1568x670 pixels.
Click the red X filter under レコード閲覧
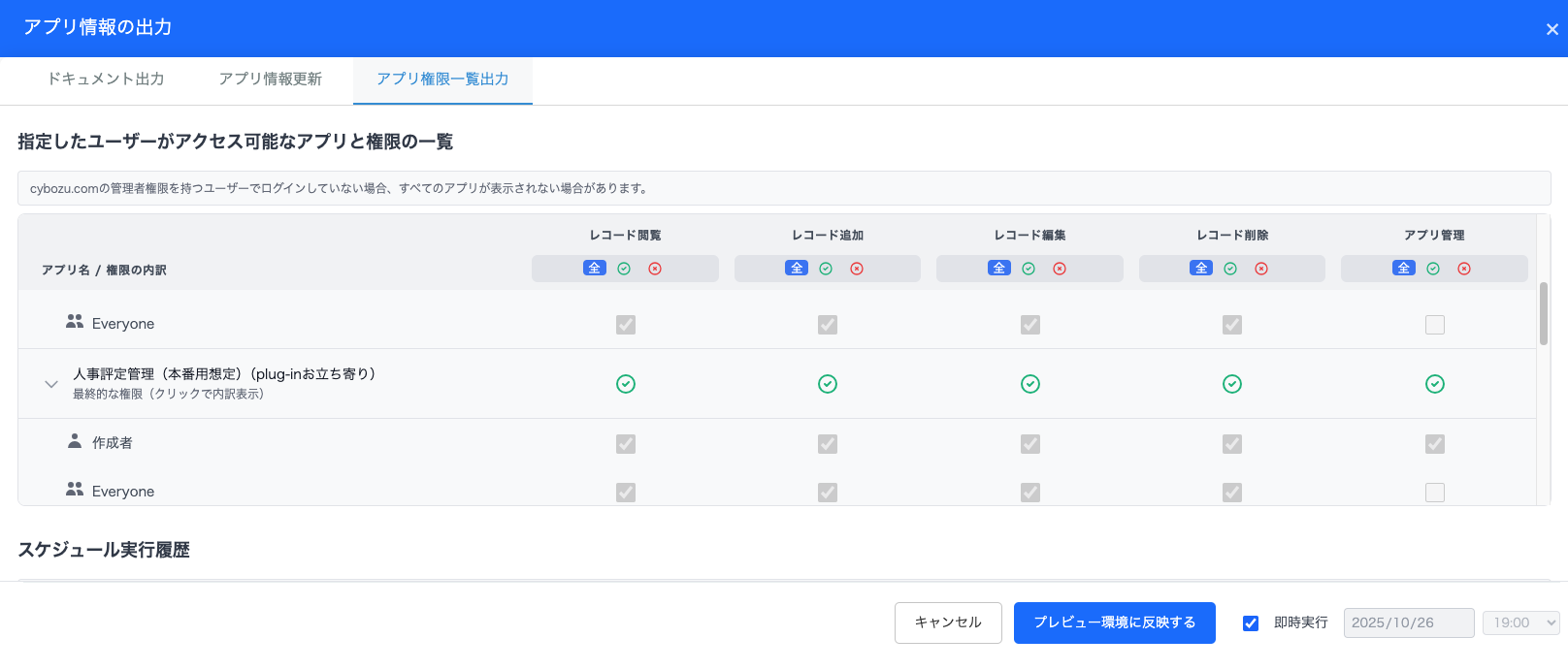(x=655, y=269)
